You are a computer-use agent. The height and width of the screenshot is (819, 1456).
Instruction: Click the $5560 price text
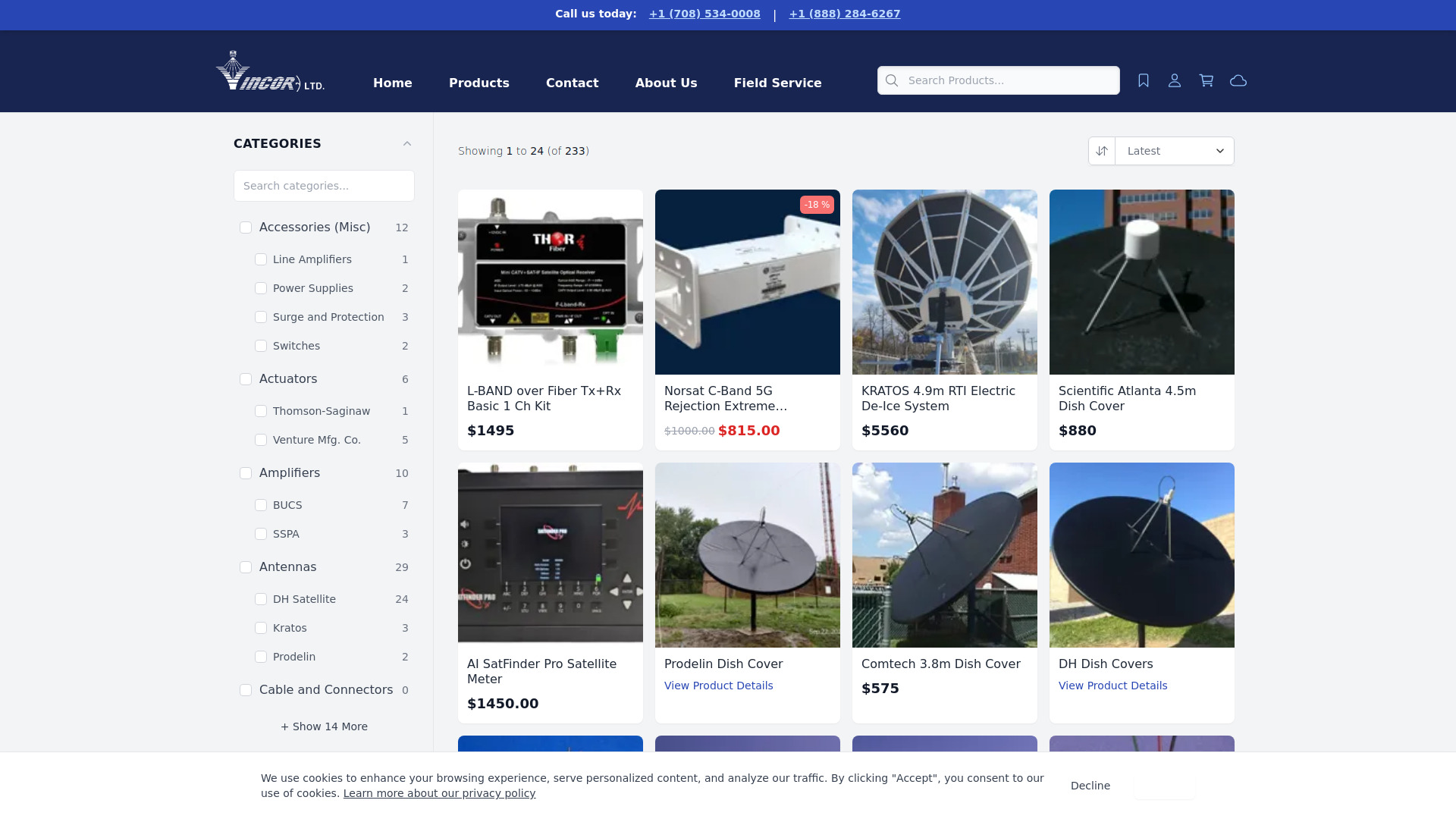click(885, 431)
